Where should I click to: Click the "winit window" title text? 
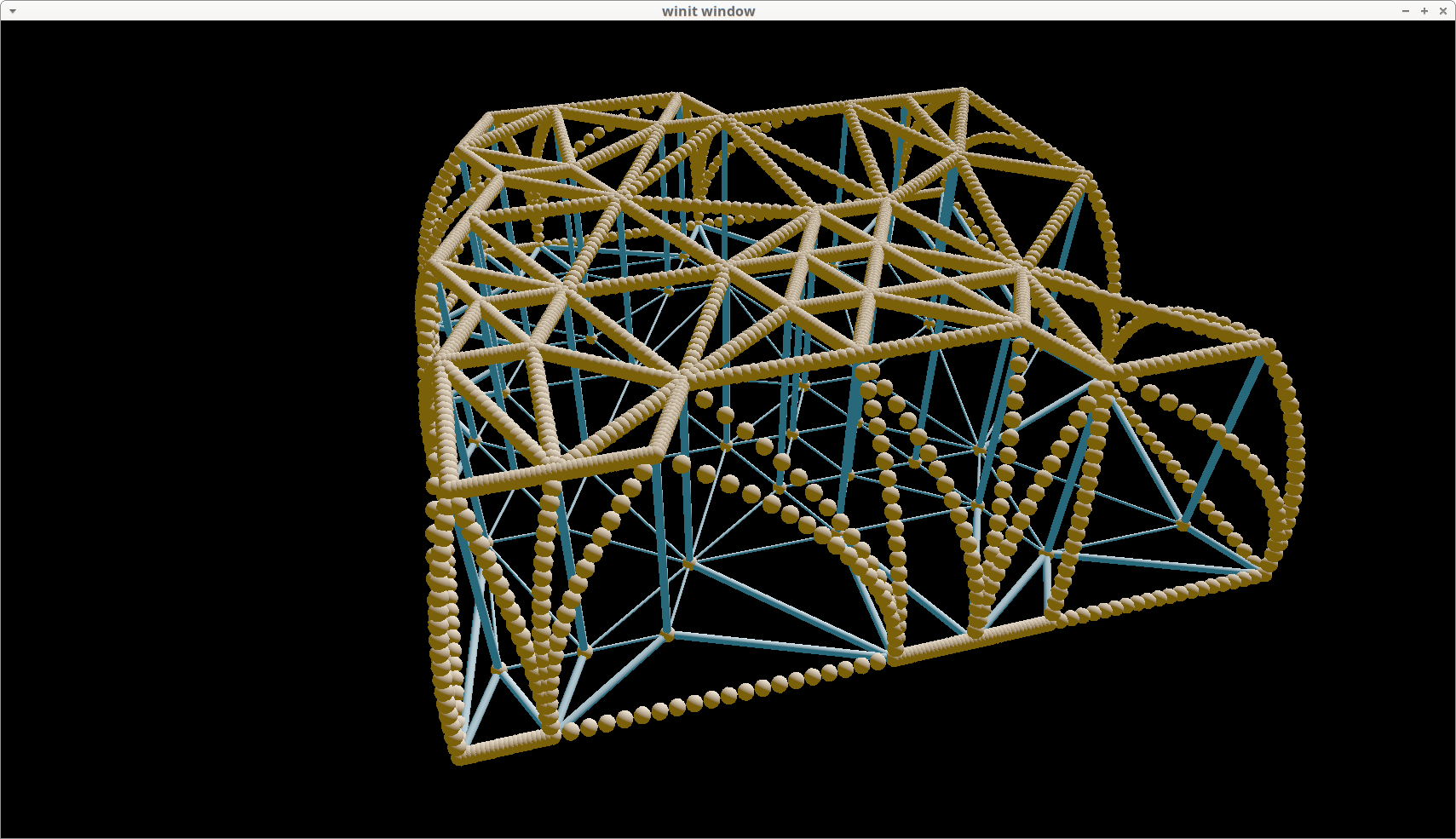708,11
